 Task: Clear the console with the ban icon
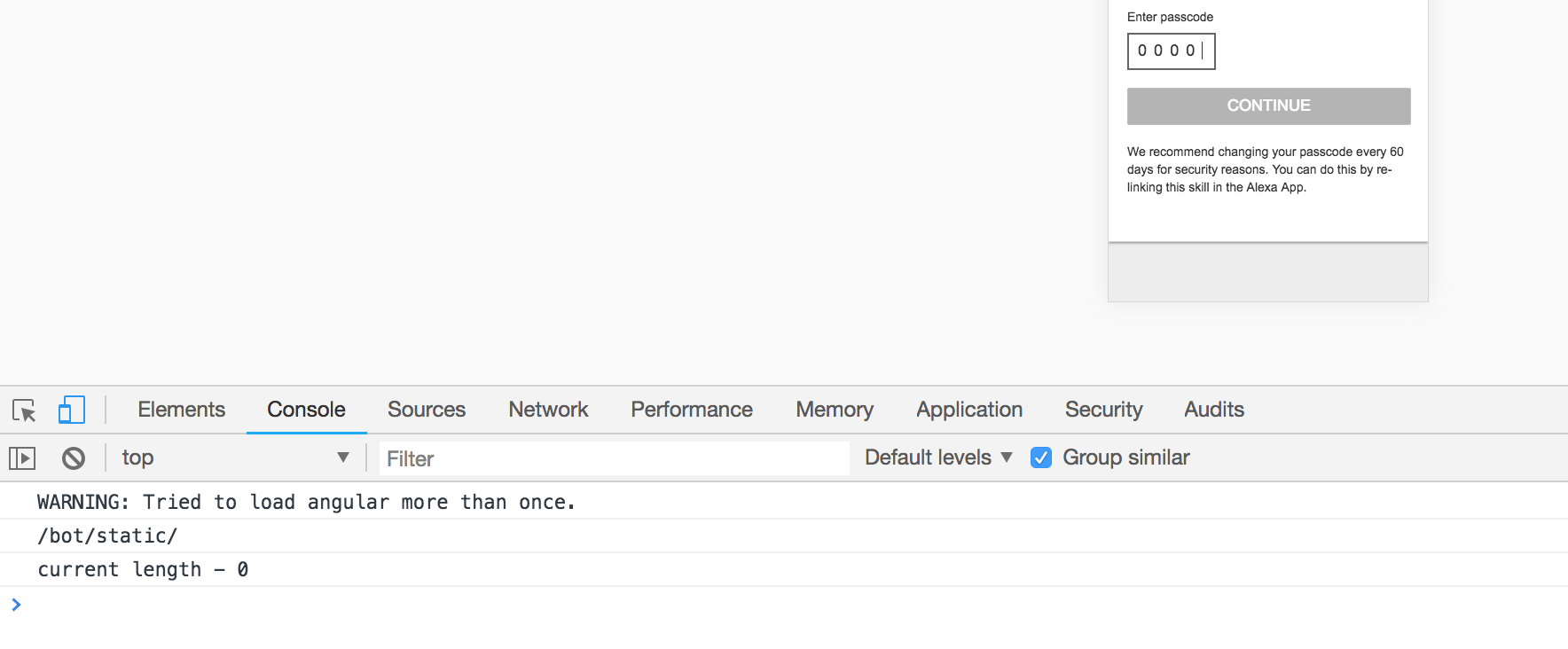coord(74,458)
